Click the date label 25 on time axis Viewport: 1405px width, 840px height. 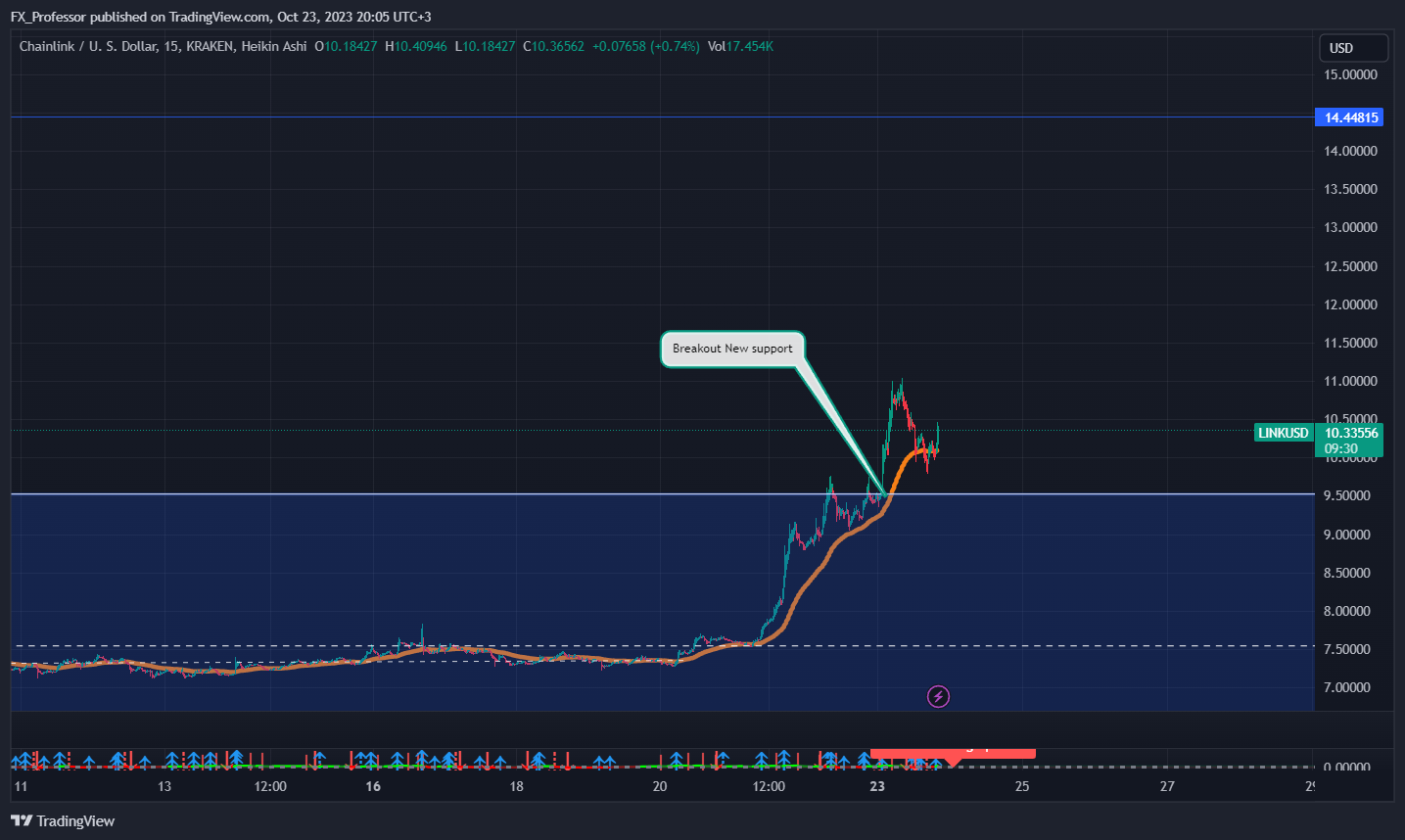click(x=1022, y=786)
